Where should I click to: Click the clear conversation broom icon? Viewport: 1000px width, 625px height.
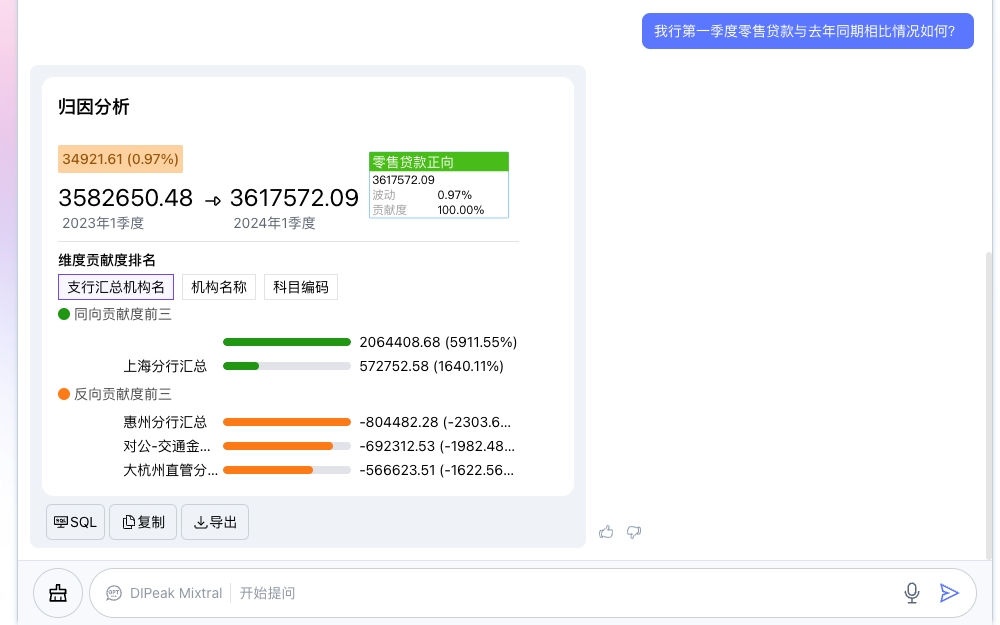pyautogui.click(x=57, y=592)
